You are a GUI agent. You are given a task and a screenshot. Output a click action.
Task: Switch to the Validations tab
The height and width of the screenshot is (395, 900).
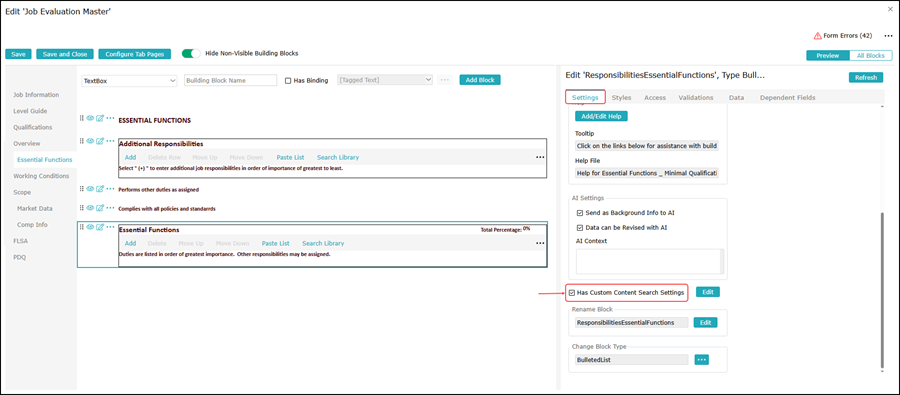point(696,98)
